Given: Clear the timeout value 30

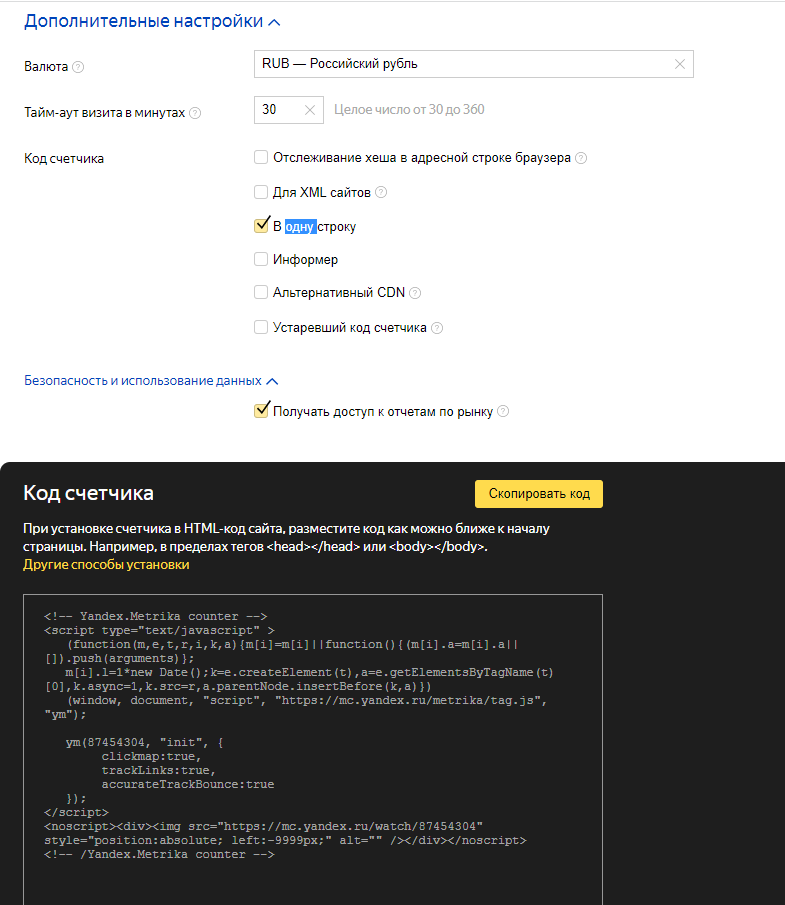Looking at the screenshot, I should (x=309, y=110).
